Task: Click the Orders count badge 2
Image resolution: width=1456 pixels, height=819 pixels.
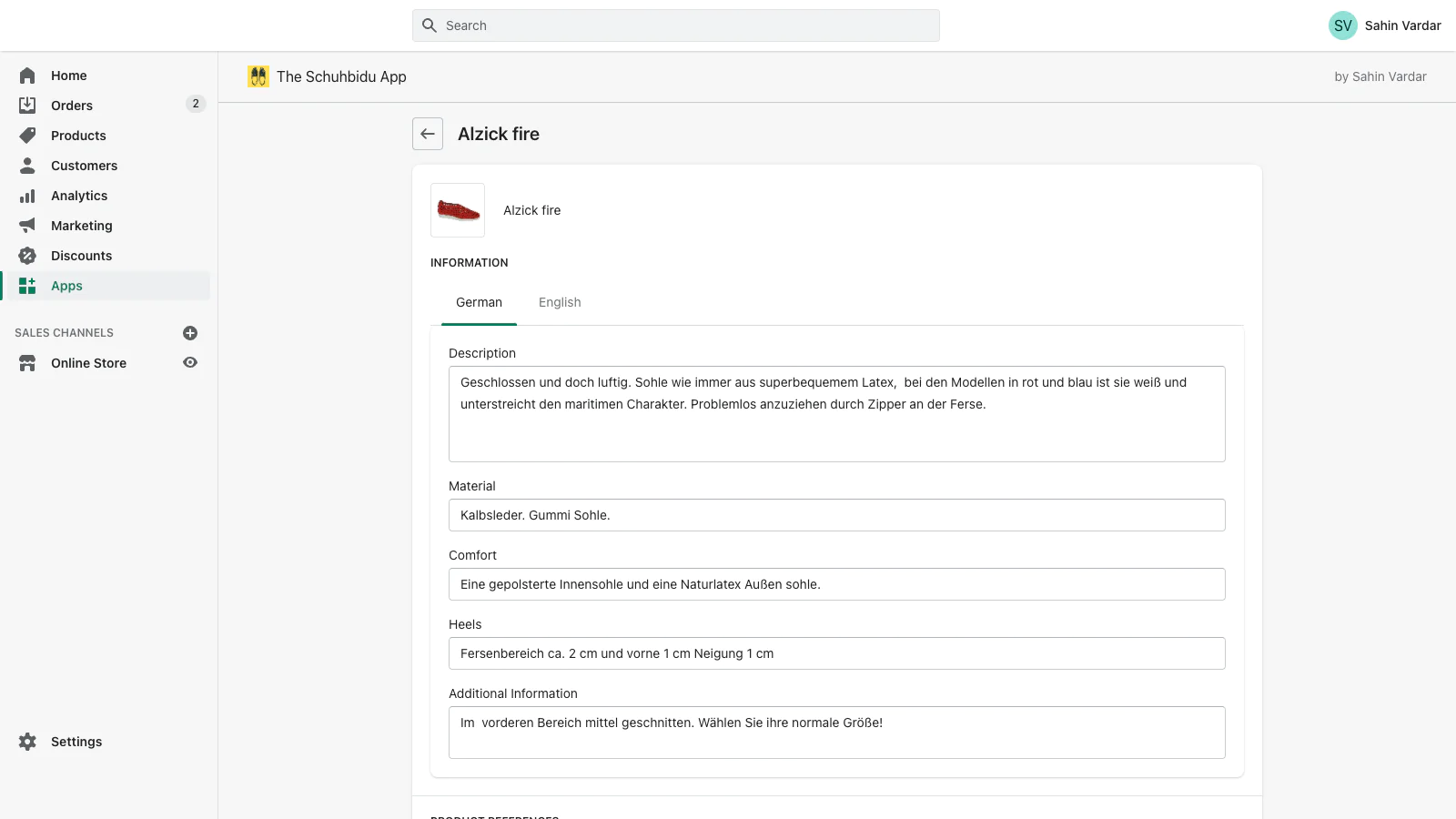Action: [x=196, y=104]
